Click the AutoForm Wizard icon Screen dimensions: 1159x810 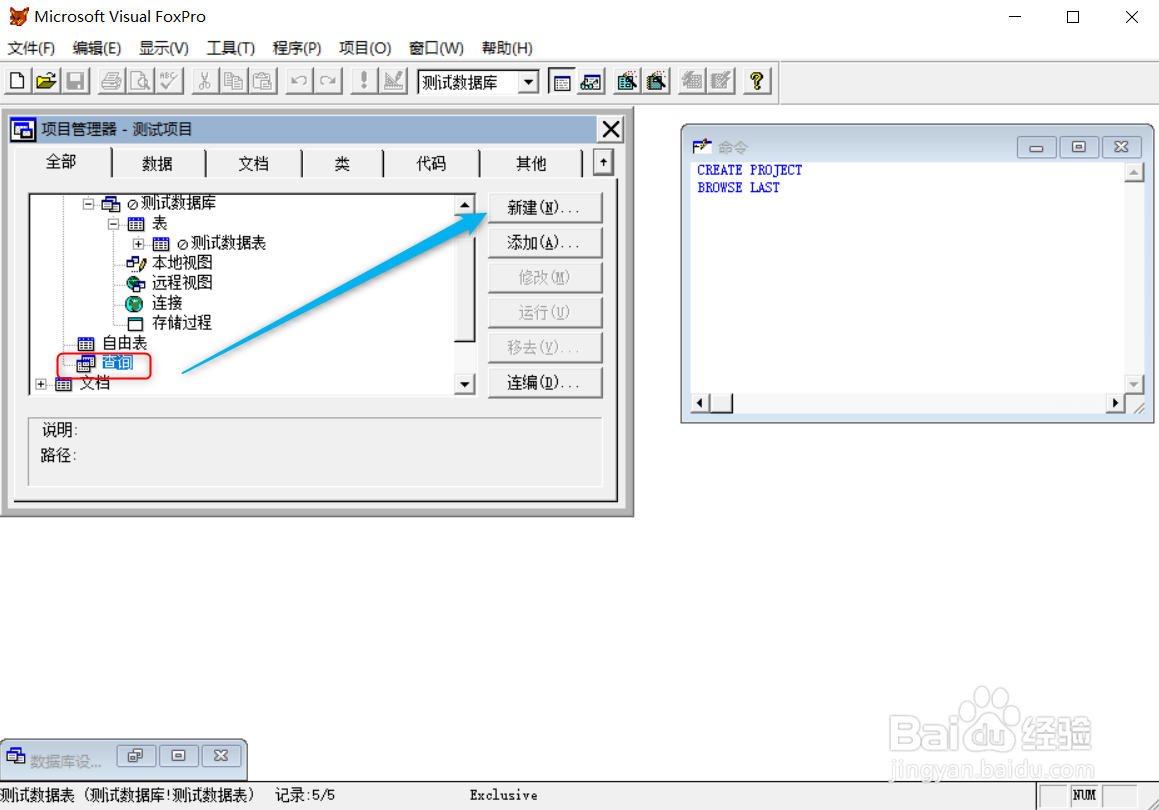692,81
